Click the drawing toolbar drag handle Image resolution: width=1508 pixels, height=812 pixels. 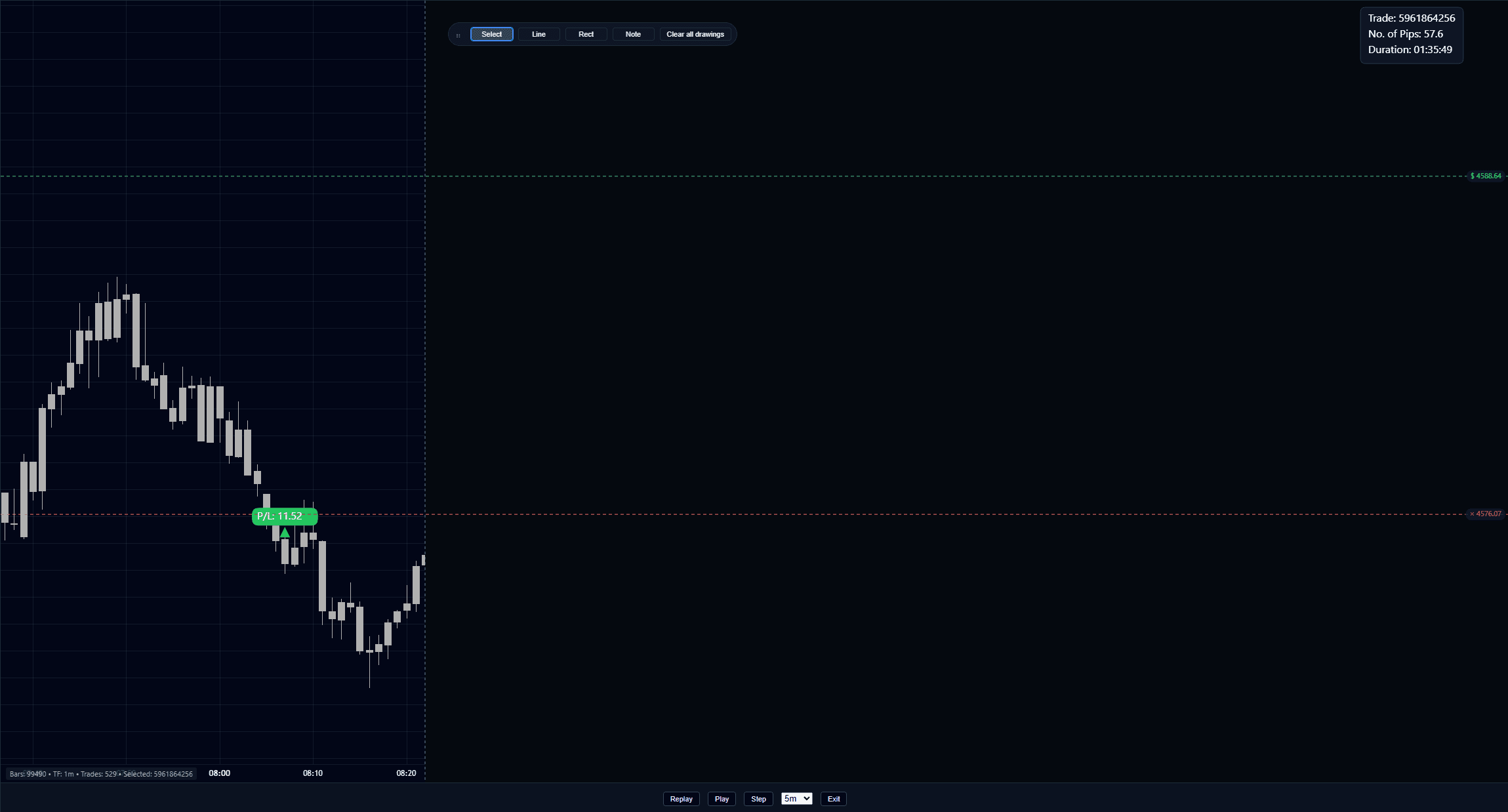click(x=458, y=35)
